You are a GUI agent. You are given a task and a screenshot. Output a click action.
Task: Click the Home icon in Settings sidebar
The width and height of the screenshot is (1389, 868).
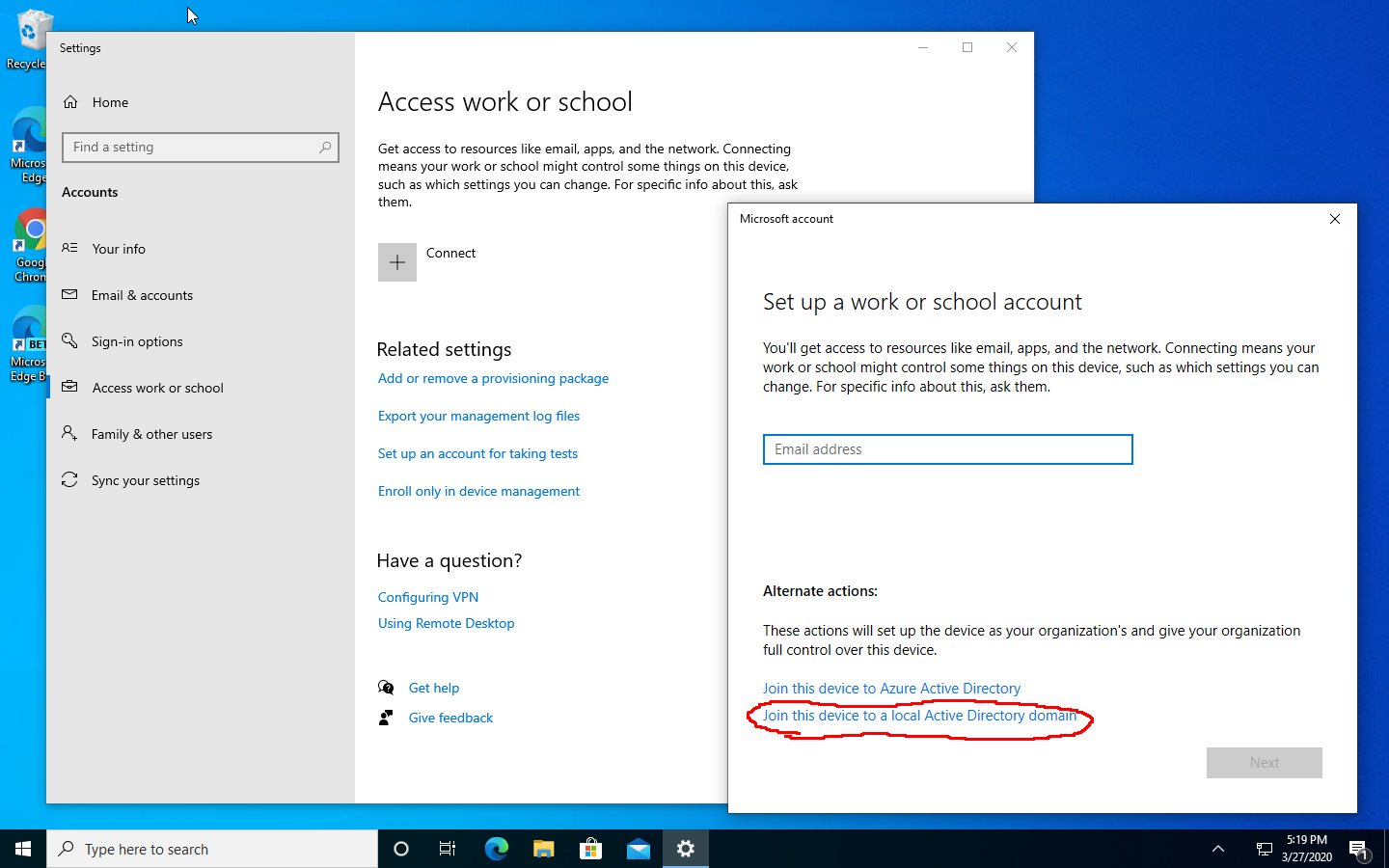(70, 102)
